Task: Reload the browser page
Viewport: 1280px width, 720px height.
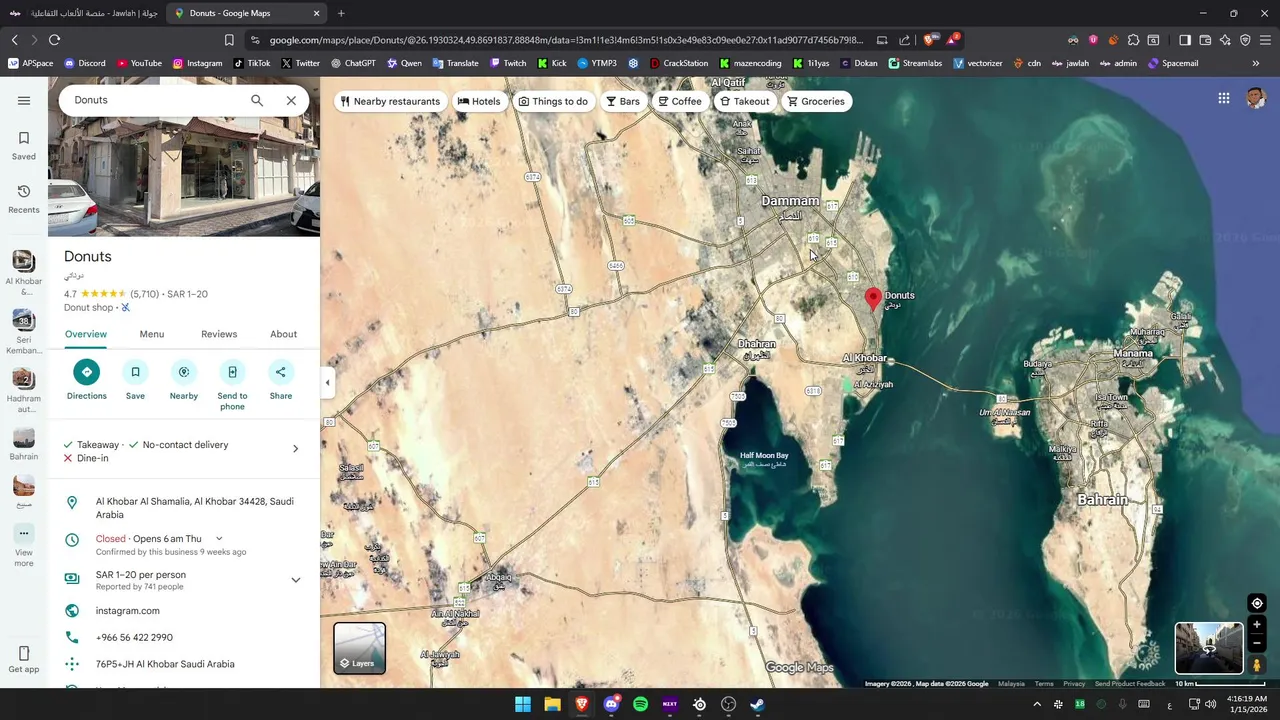Action: 54,40
